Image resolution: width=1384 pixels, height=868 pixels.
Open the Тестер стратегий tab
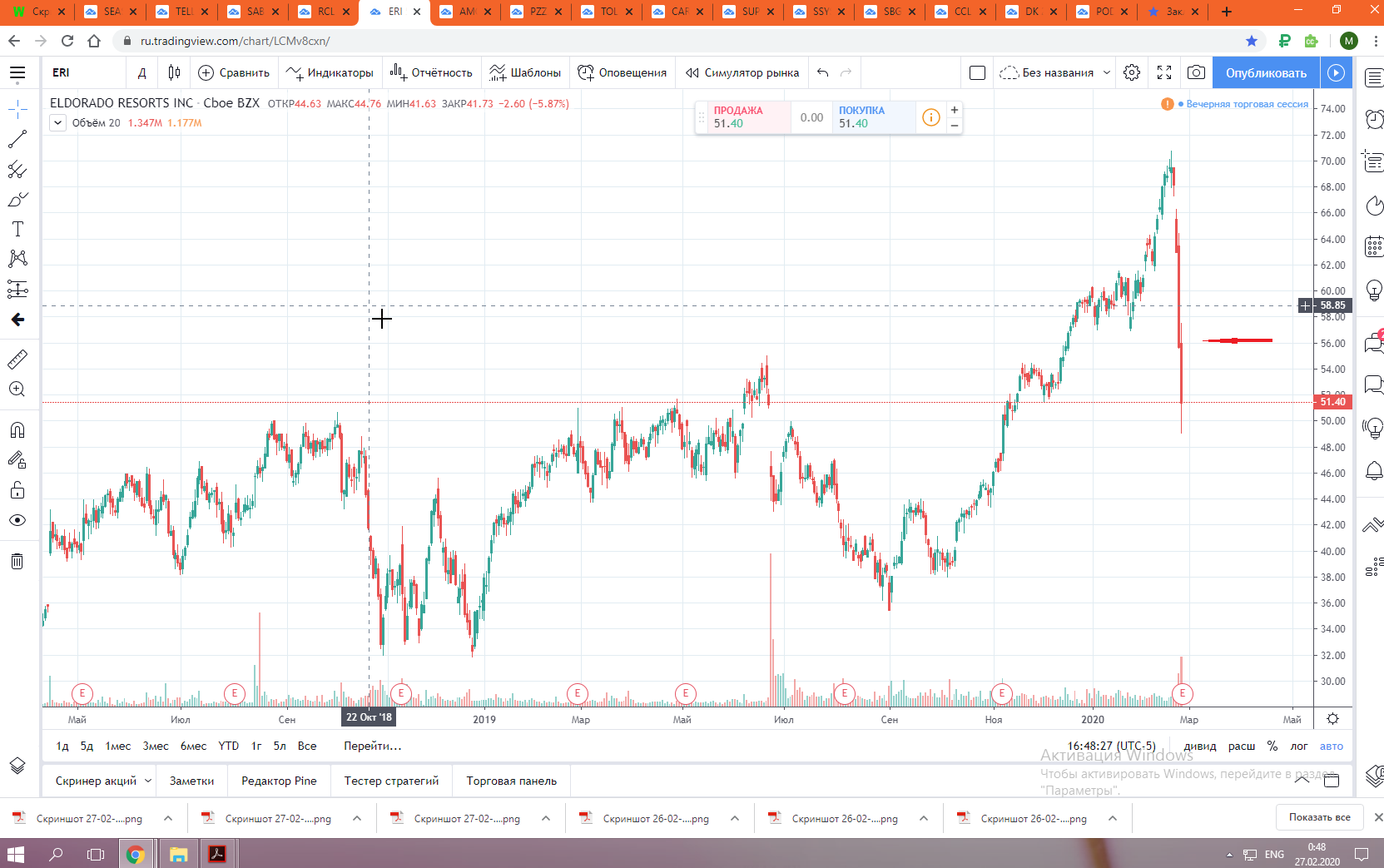(x=391, y=781)
